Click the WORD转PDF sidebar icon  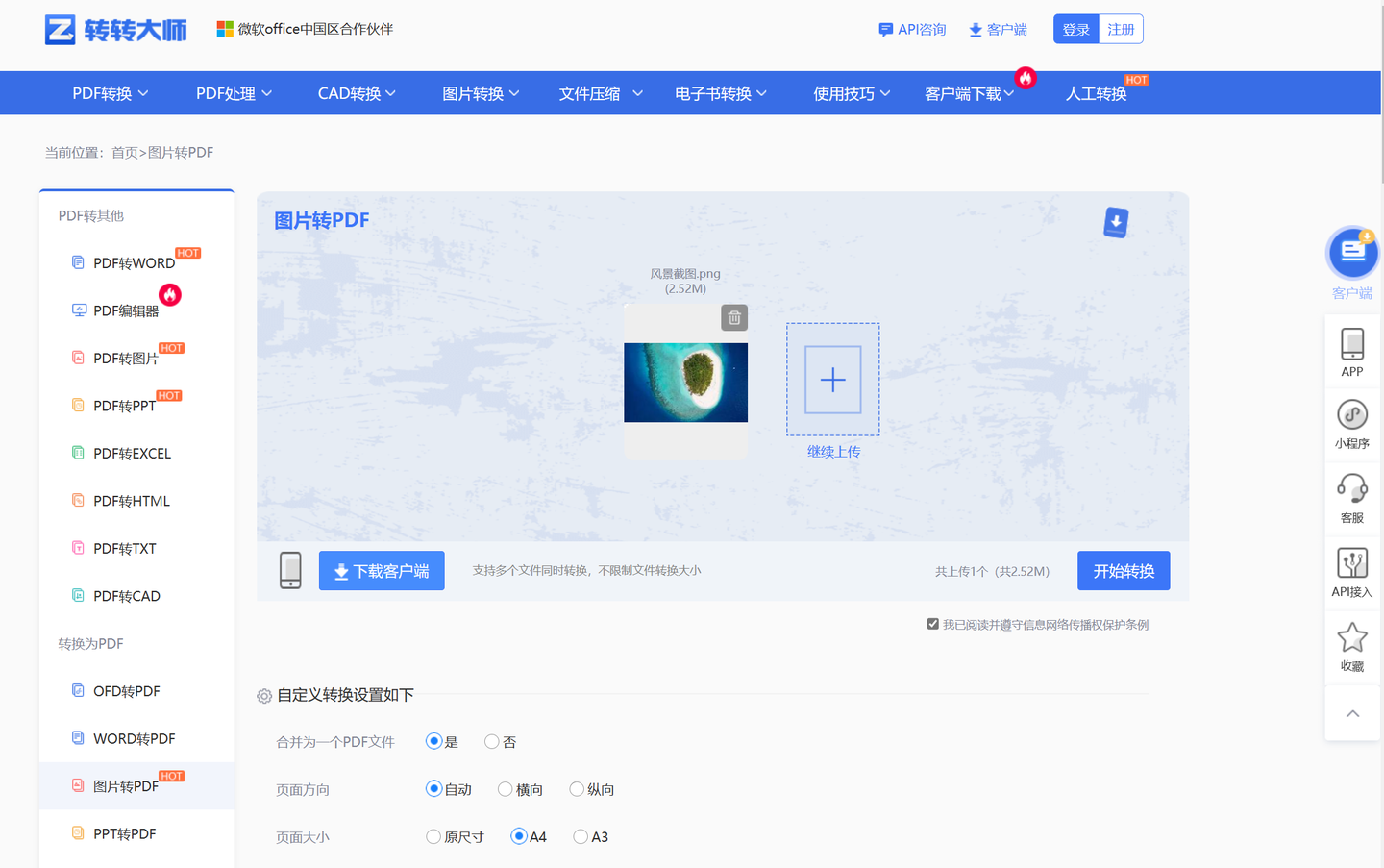78,738
